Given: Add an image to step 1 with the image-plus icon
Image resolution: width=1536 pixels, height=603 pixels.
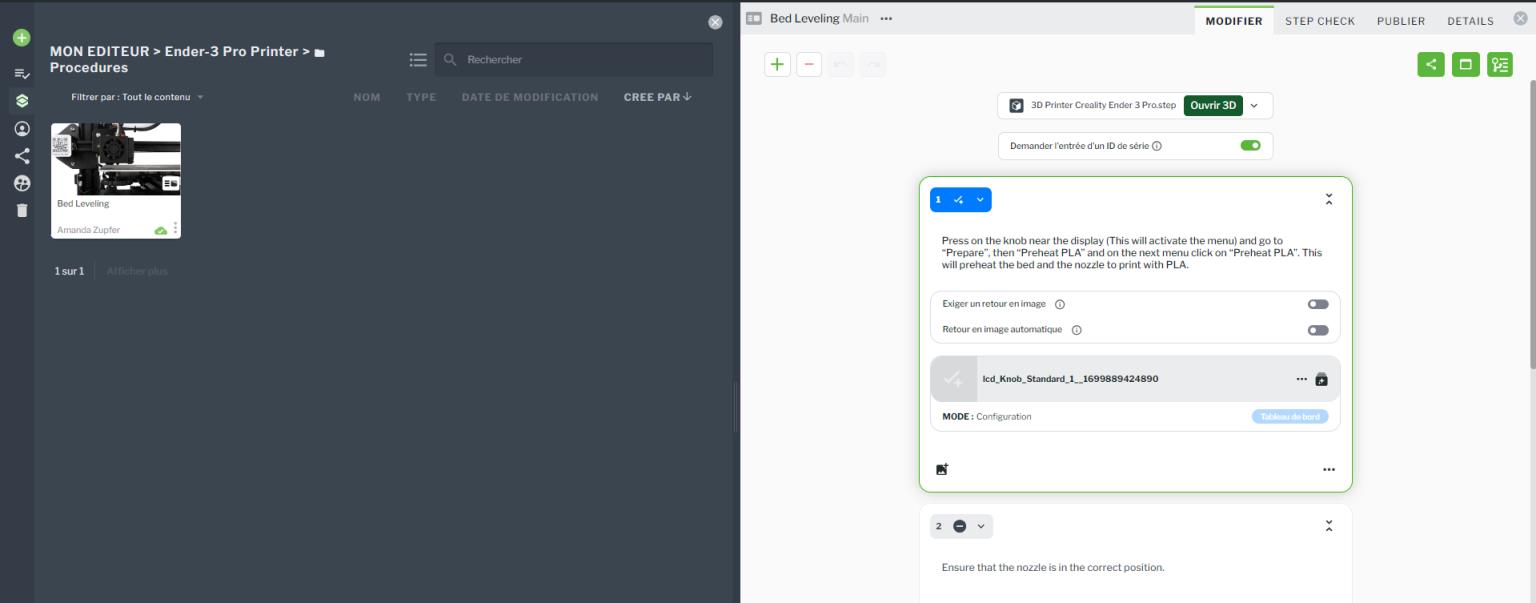Looking at the screenshot, I should pos(942,469).
